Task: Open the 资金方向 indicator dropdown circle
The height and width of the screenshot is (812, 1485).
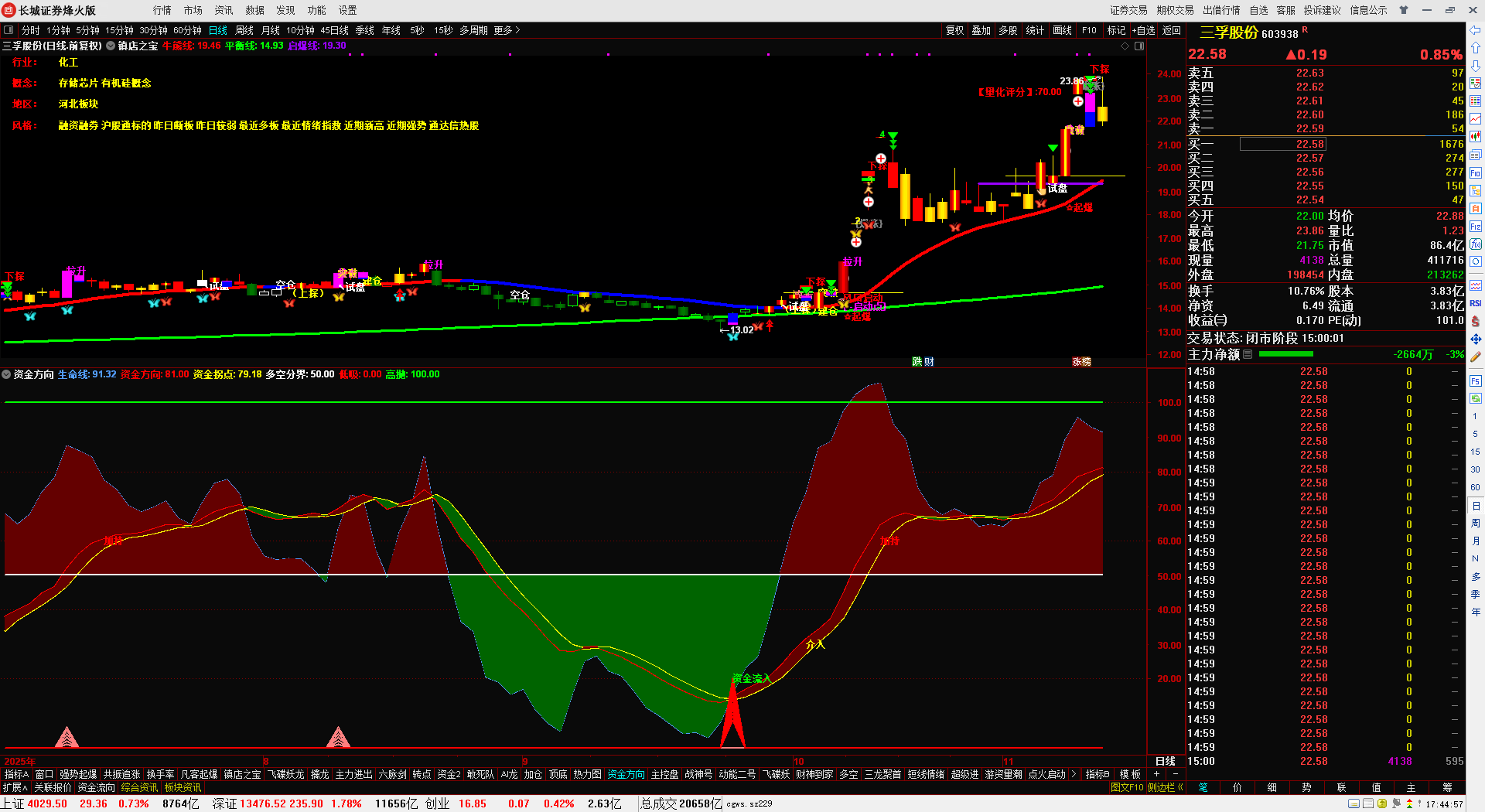Action: pyautogui.click(x=6, y=374)
